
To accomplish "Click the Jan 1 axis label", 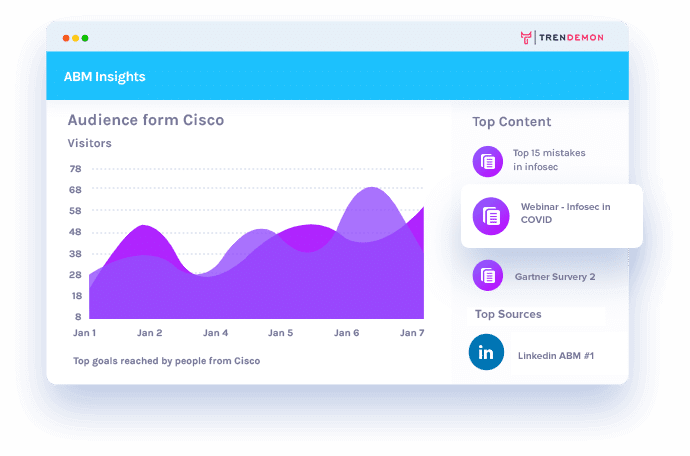I will (x=84, y=333).
